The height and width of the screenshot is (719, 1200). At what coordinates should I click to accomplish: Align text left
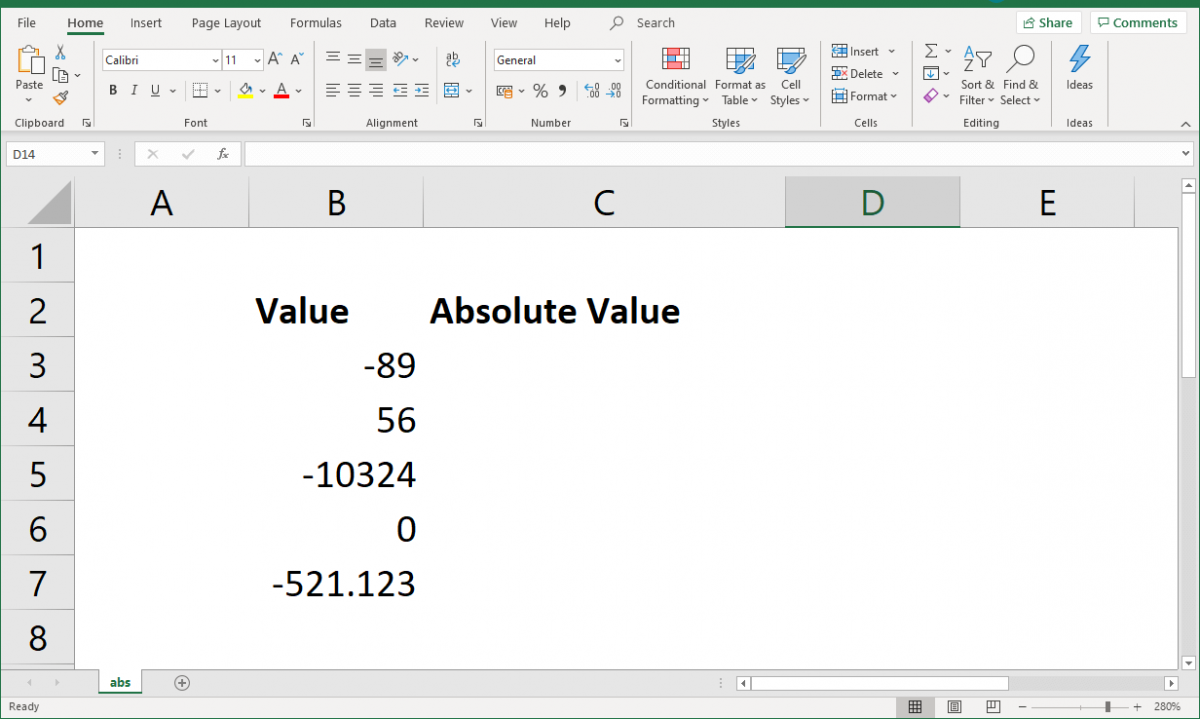coord(333,91)
